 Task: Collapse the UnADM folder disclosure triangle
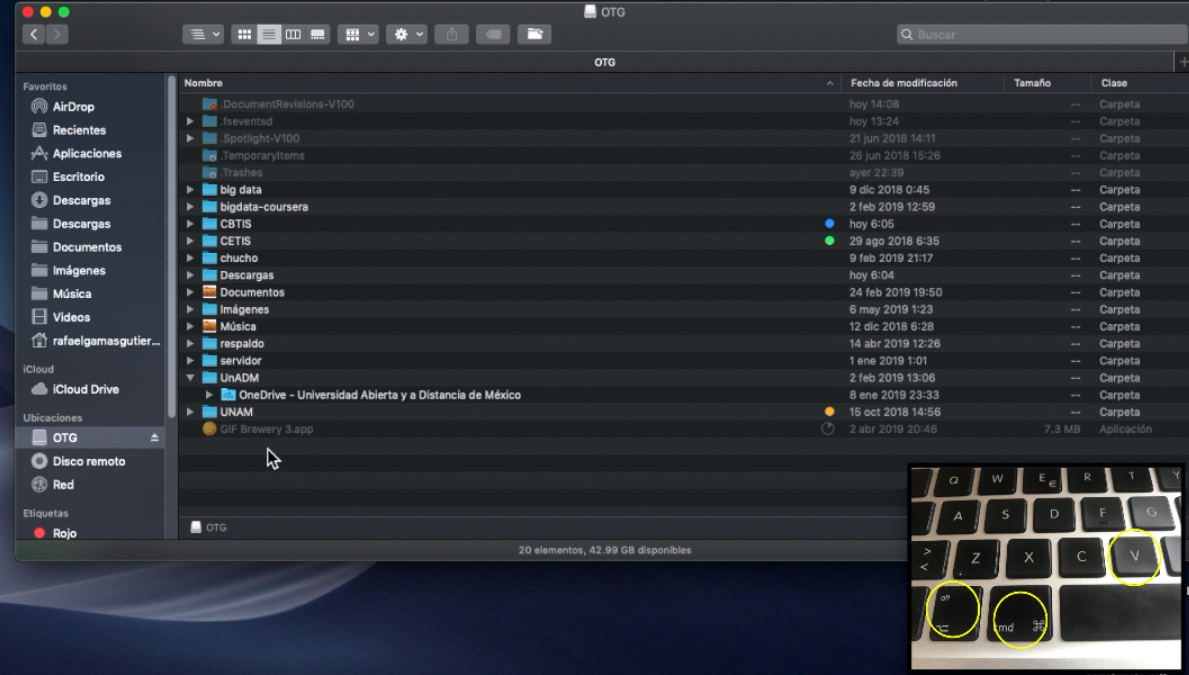pyautogui.click(x=190, y=378)
